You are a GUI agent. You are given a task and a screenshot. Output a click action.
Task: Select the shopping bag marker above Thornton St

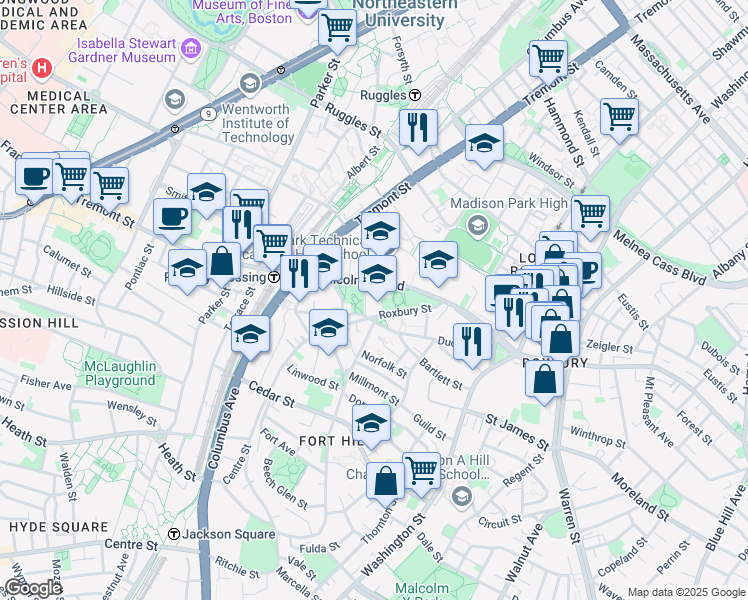pos(385,481)
